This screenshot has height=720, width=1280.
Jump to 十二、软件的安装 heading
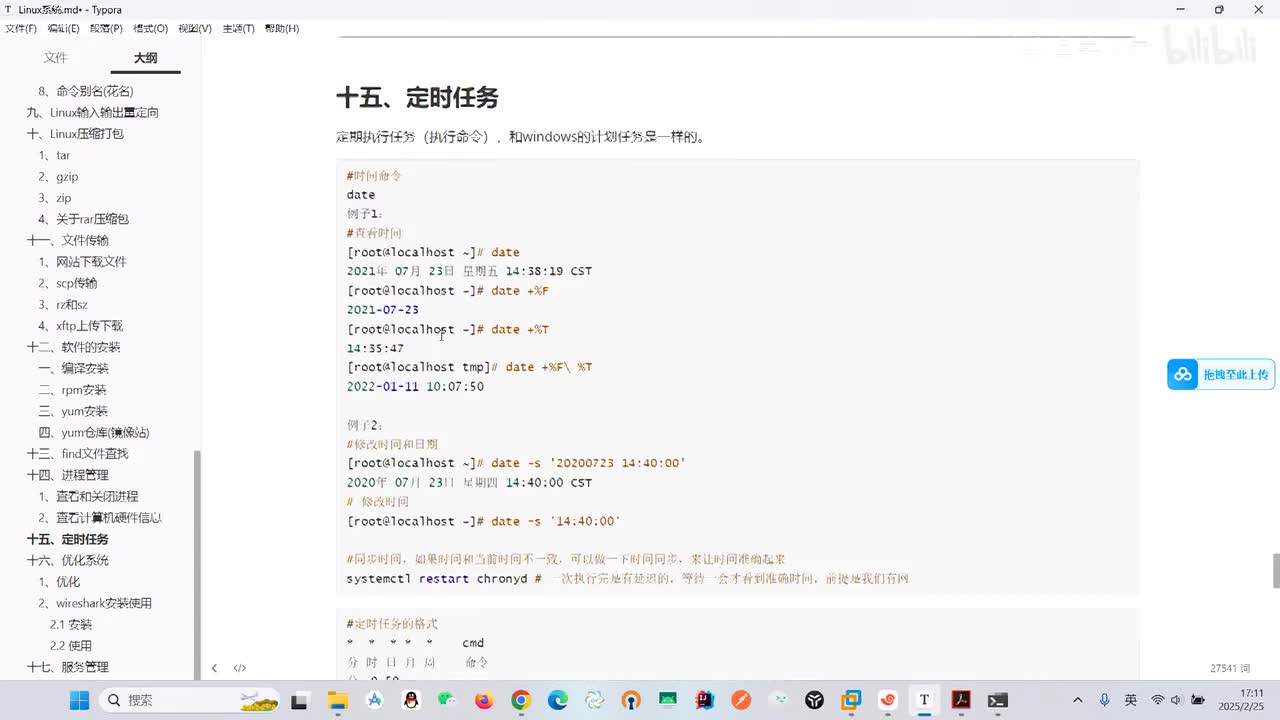[73, 347]
